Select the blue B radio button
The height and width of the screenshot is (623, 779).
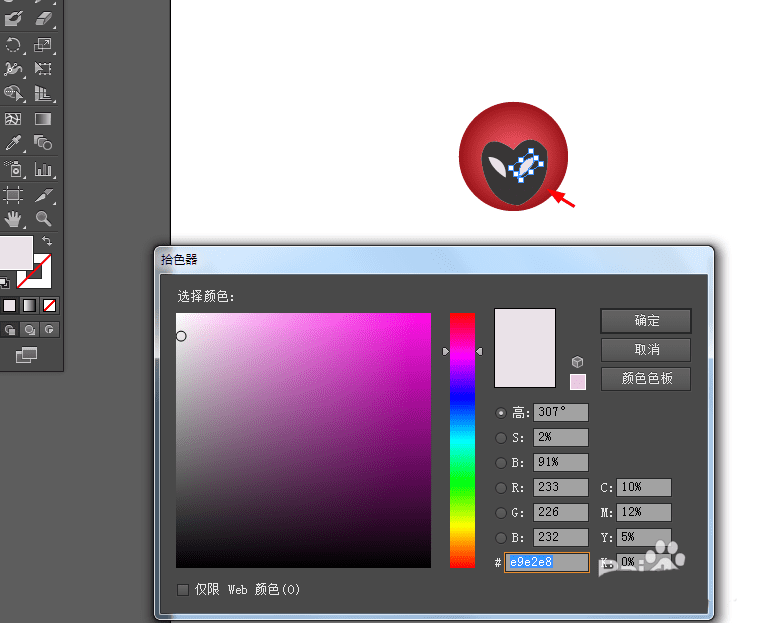[x=501, y=538]
